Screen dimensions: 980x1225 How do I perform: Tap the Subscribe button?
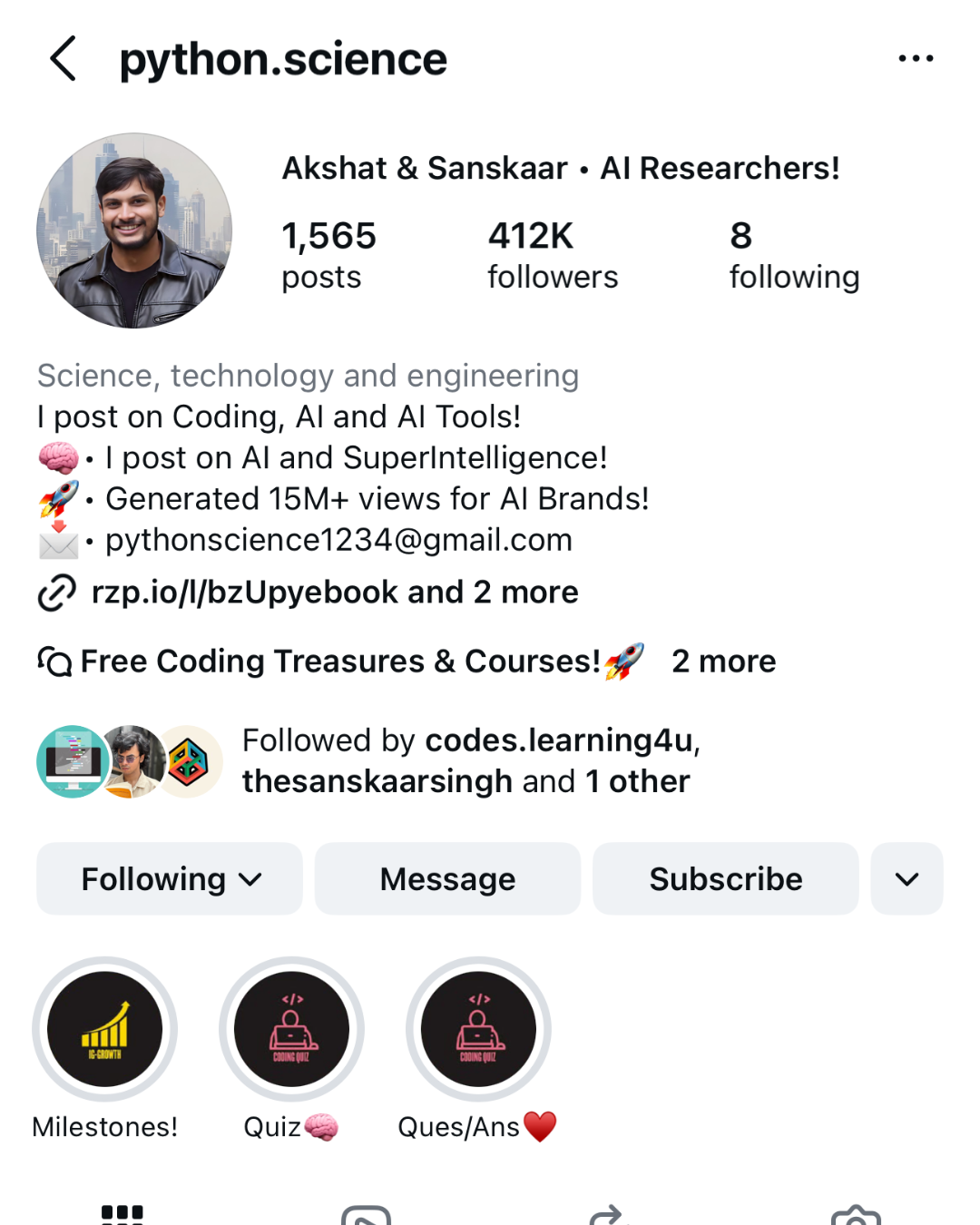point(725,878)
